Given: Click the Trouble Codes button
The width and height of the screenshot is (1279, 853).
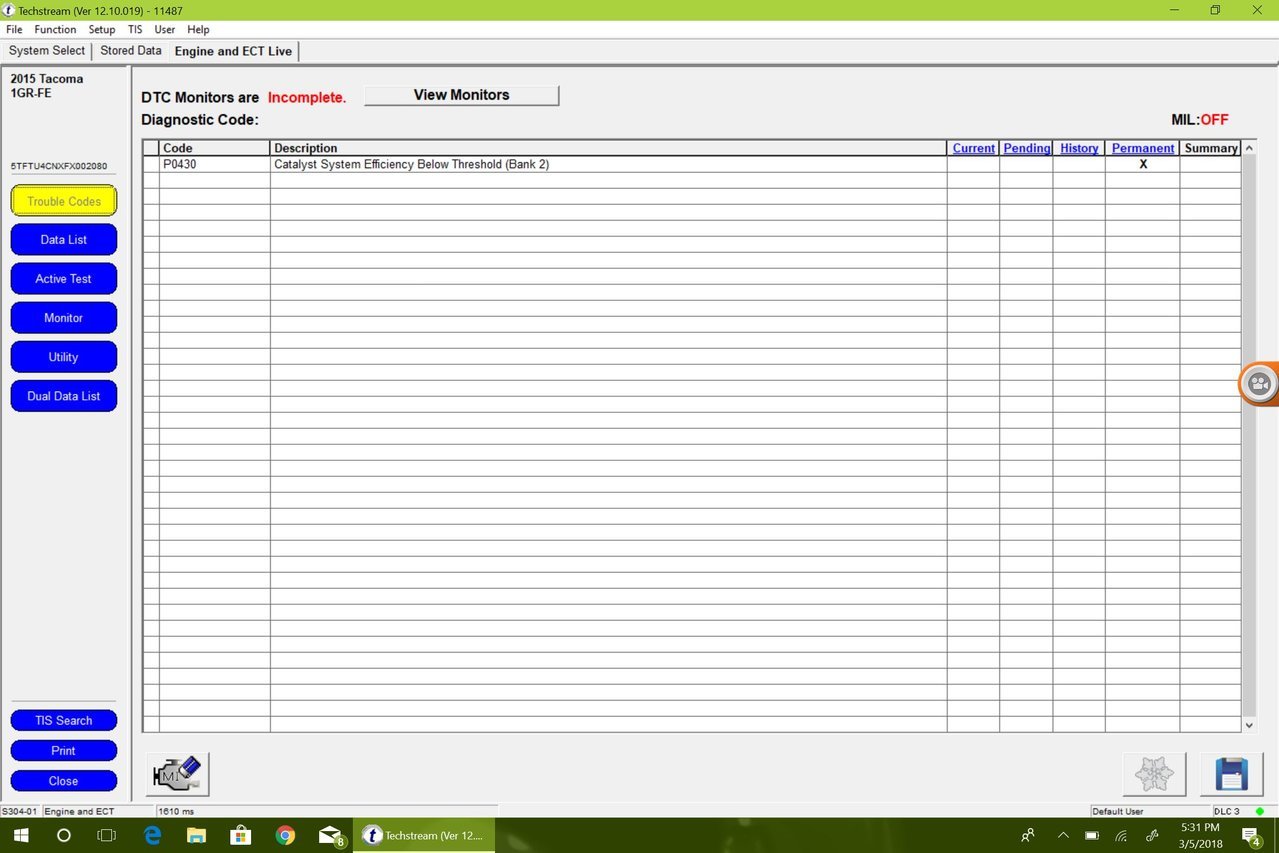Looking at the screenshot, I should [64, 201].
